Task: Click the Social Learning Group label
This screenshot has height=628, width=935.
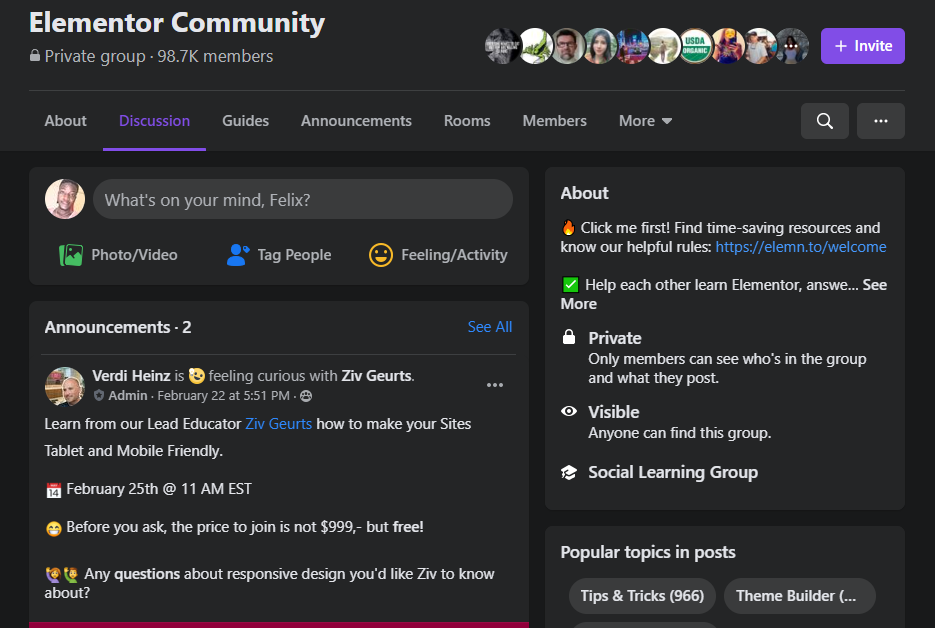Action: coord(673,472)
